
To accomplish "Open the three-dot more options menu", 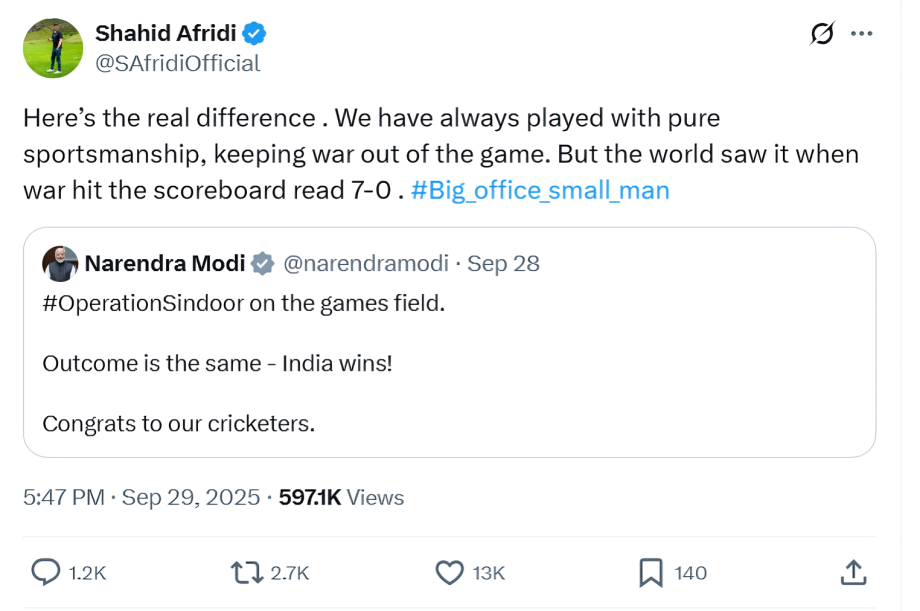I will 861,34.
